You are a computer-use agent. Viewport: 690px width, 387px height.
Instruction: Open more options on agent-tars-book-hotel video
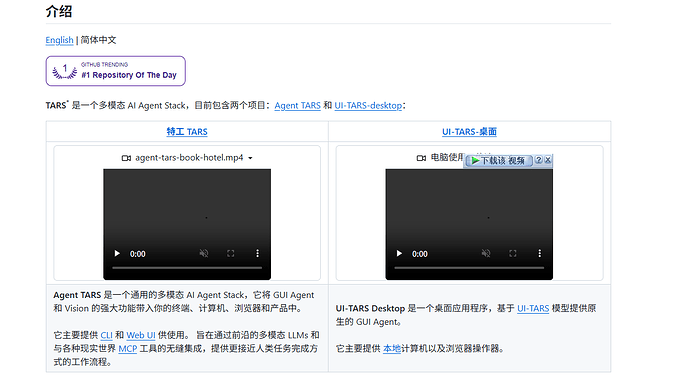[257, 254]
